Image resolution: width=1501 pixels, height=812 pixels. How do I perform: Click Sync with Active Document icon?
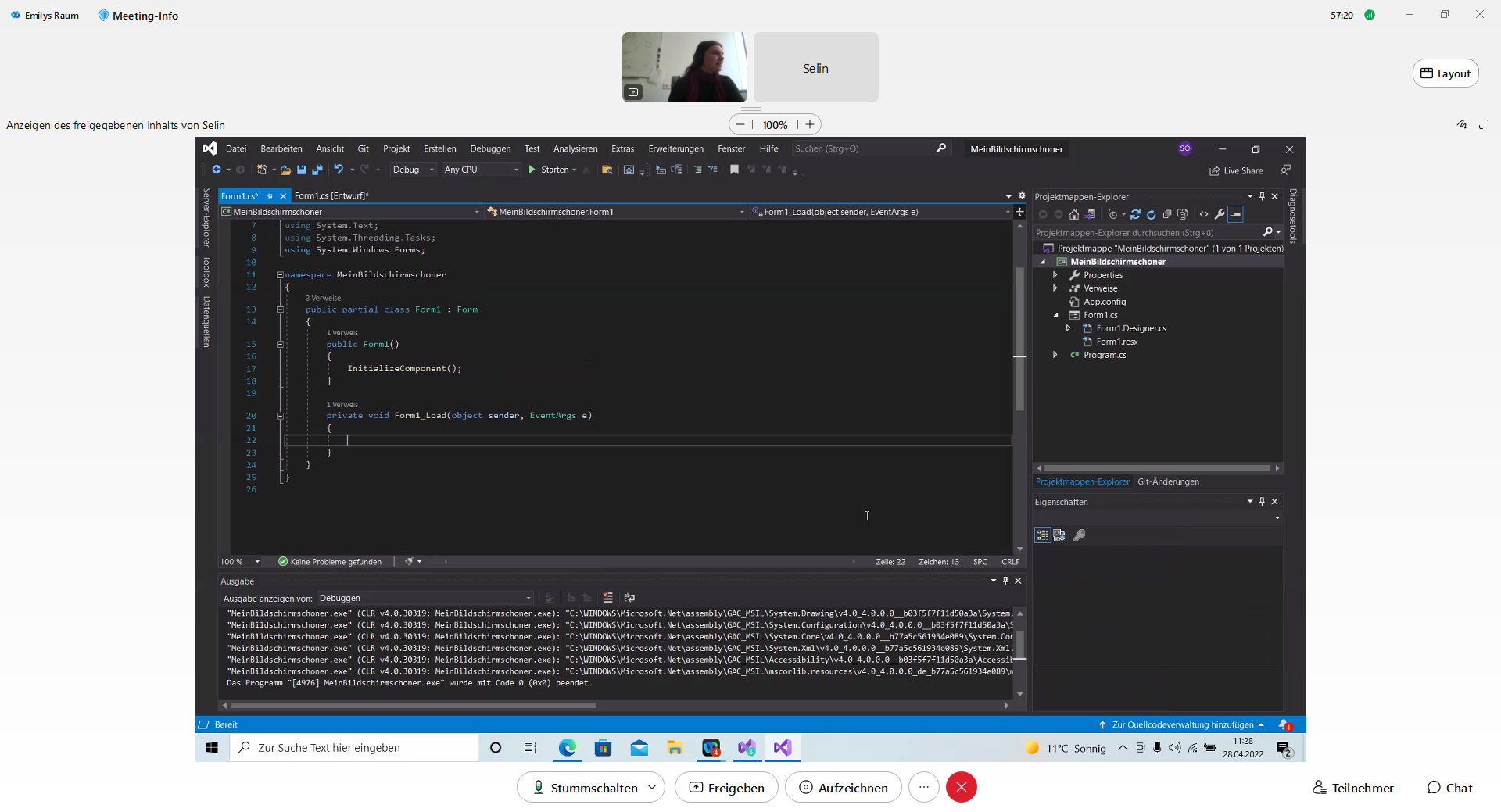(x=1135, y=214)
